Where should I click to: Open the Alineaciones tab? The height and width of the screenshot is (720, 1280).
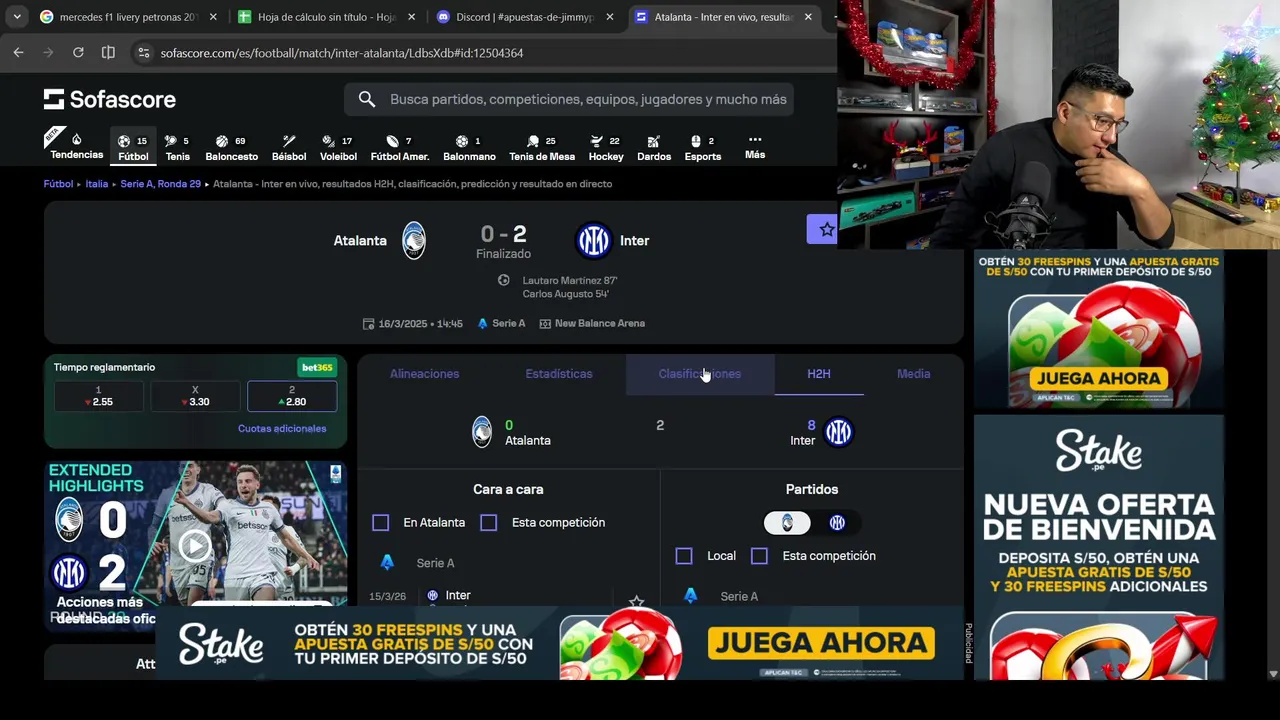tap(424, 374)
